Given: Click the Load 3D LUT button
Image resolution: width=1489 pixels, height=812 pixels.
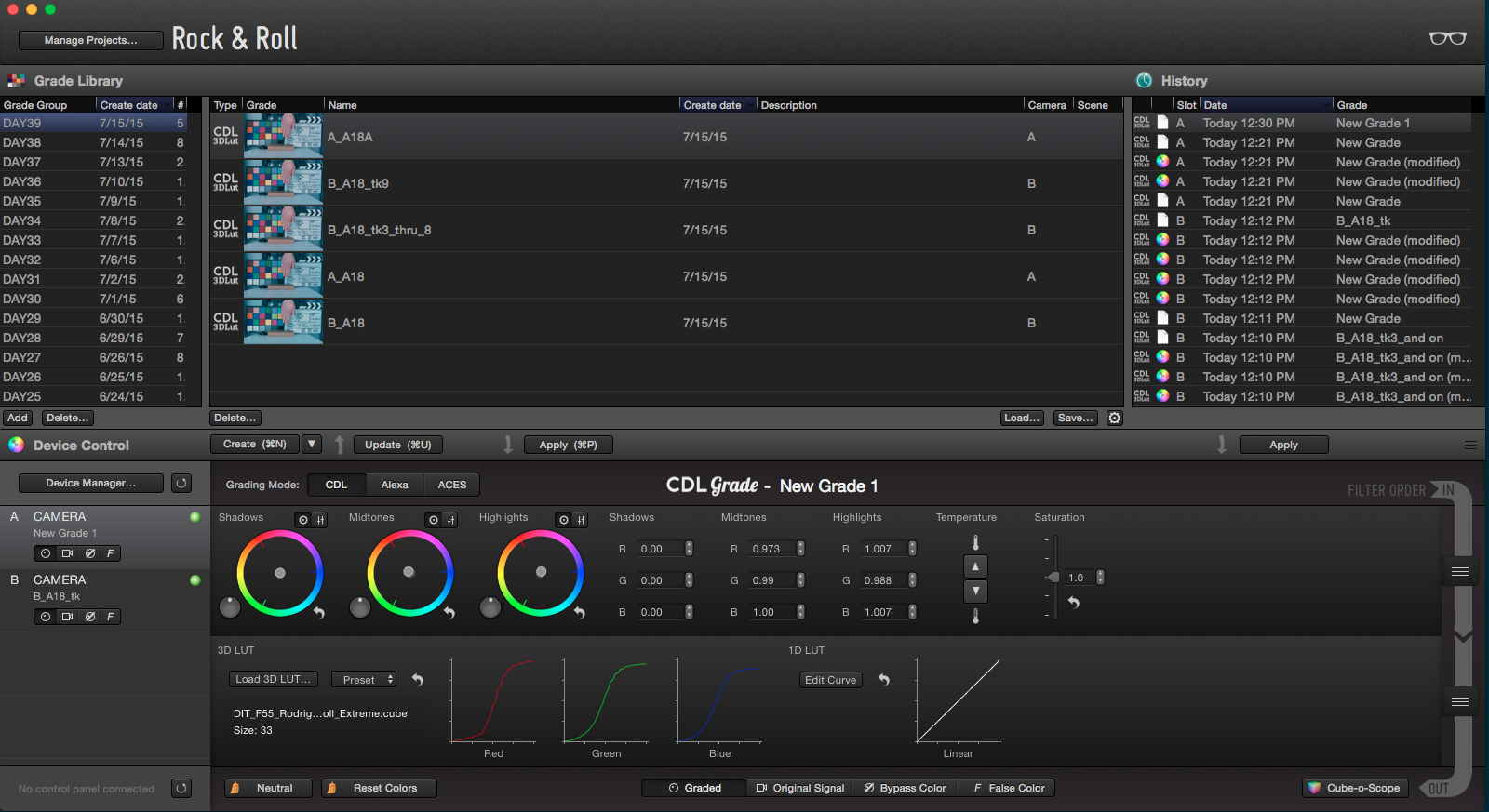Looking at the screenshot, I should click(x=274, y=679).
